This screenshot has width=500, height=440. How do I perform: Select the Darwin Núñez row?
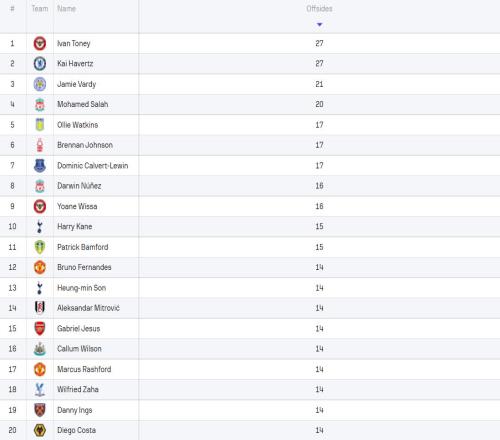point(250,186)
